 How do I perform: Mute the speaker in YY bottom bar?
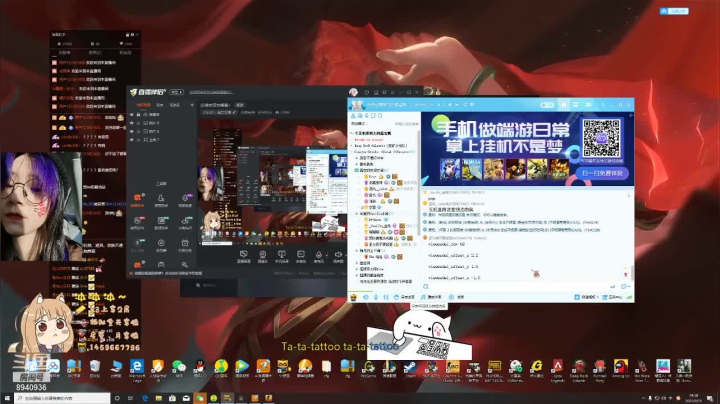click(366, 297)
